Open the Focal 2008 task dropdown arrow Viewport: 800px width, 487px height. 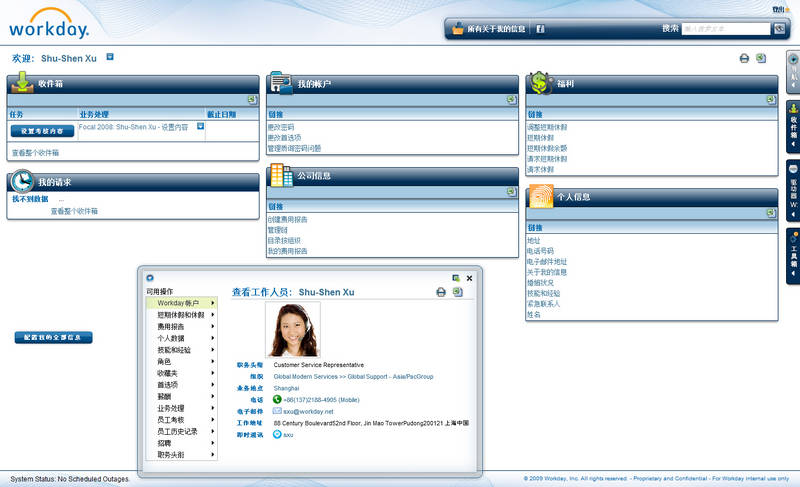200,127
